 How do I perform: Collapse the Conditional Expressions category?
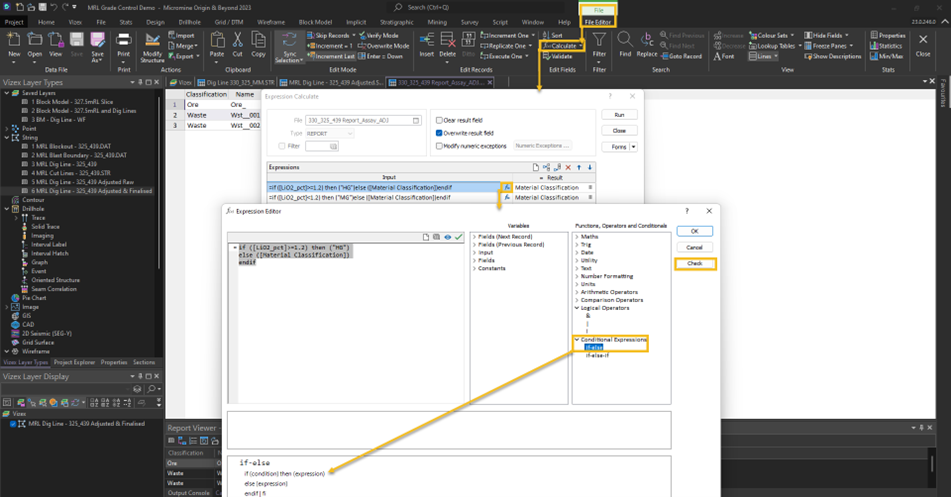[x=577, y=340]
